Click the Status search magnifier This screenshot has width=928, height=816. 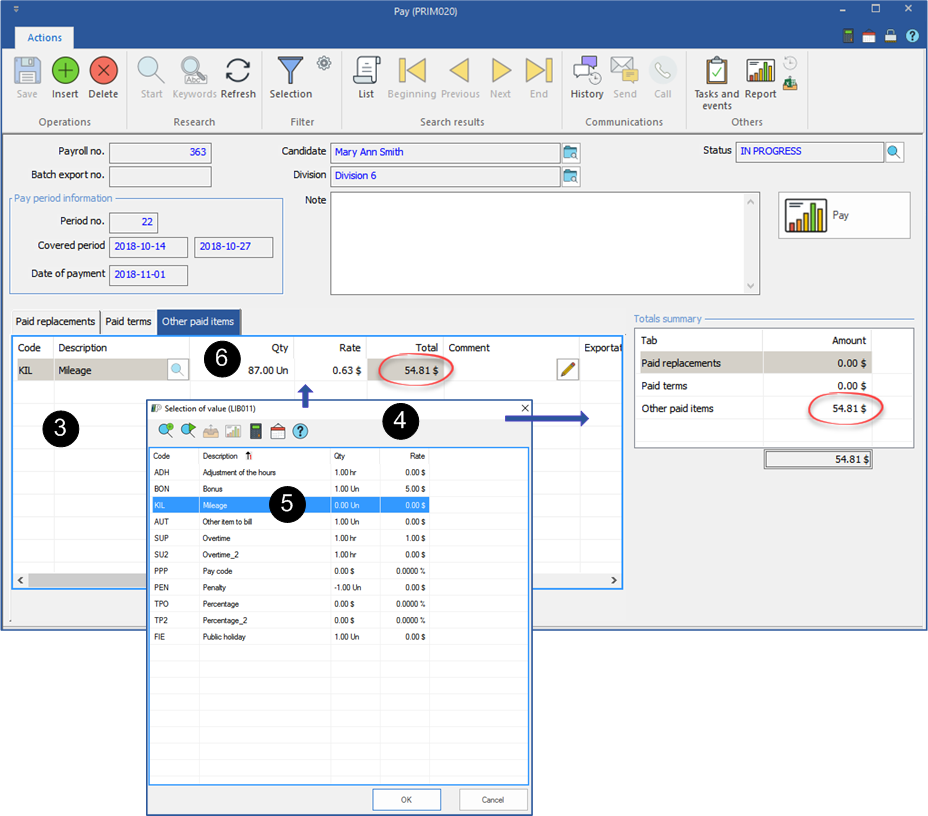894,152
